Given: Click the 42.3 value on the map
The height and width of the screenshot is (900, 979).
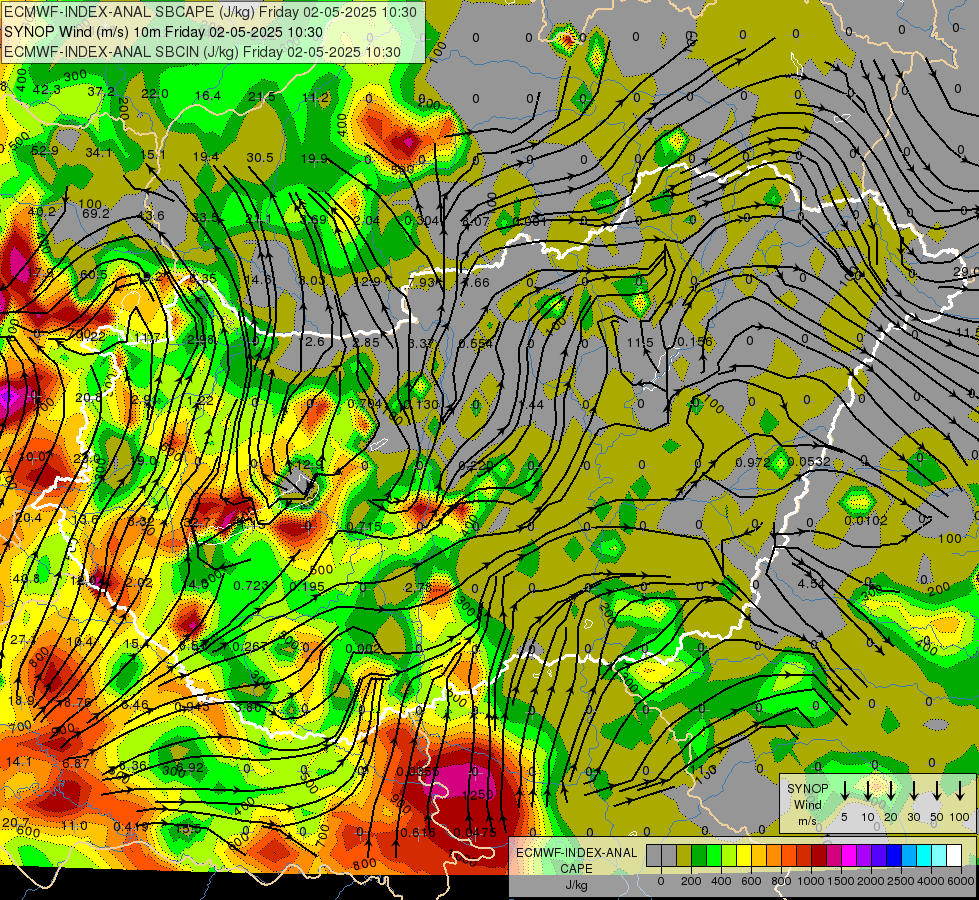Looking at the screenshot, I should pyautogui.click(x=47, y=89).
